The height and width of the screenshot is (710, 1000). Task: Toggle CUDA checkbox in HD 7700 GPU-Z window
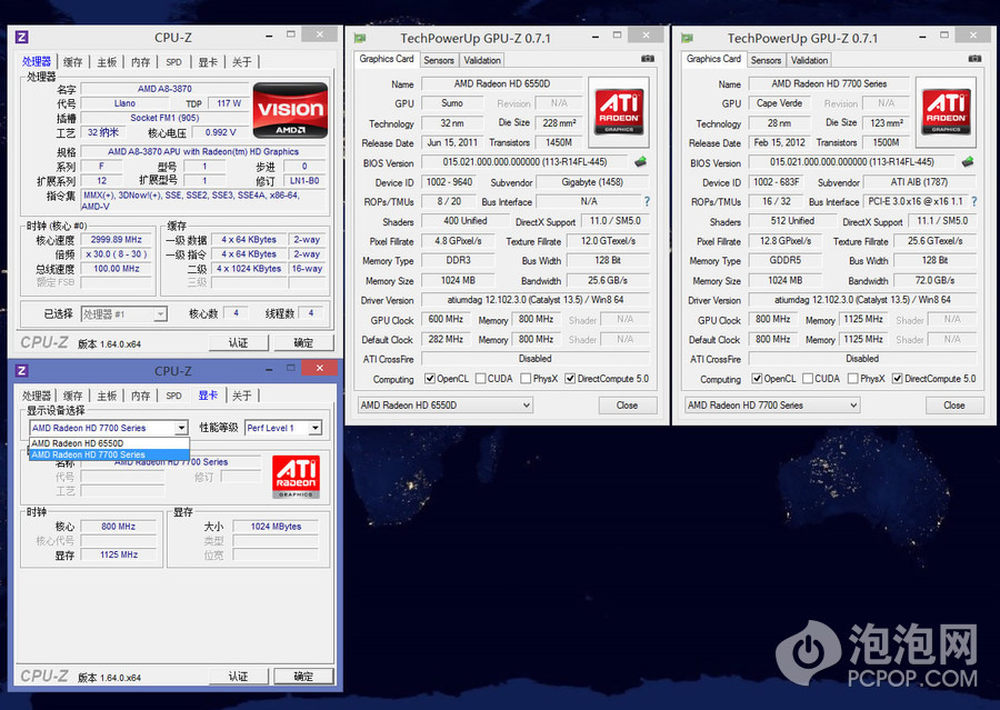tap(807, 378)
